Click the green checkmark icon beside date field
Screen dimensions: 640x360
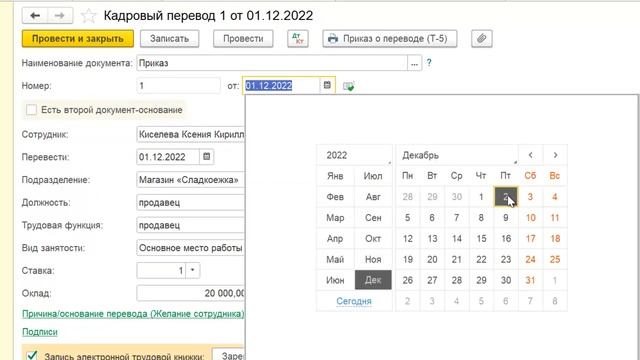348,86
